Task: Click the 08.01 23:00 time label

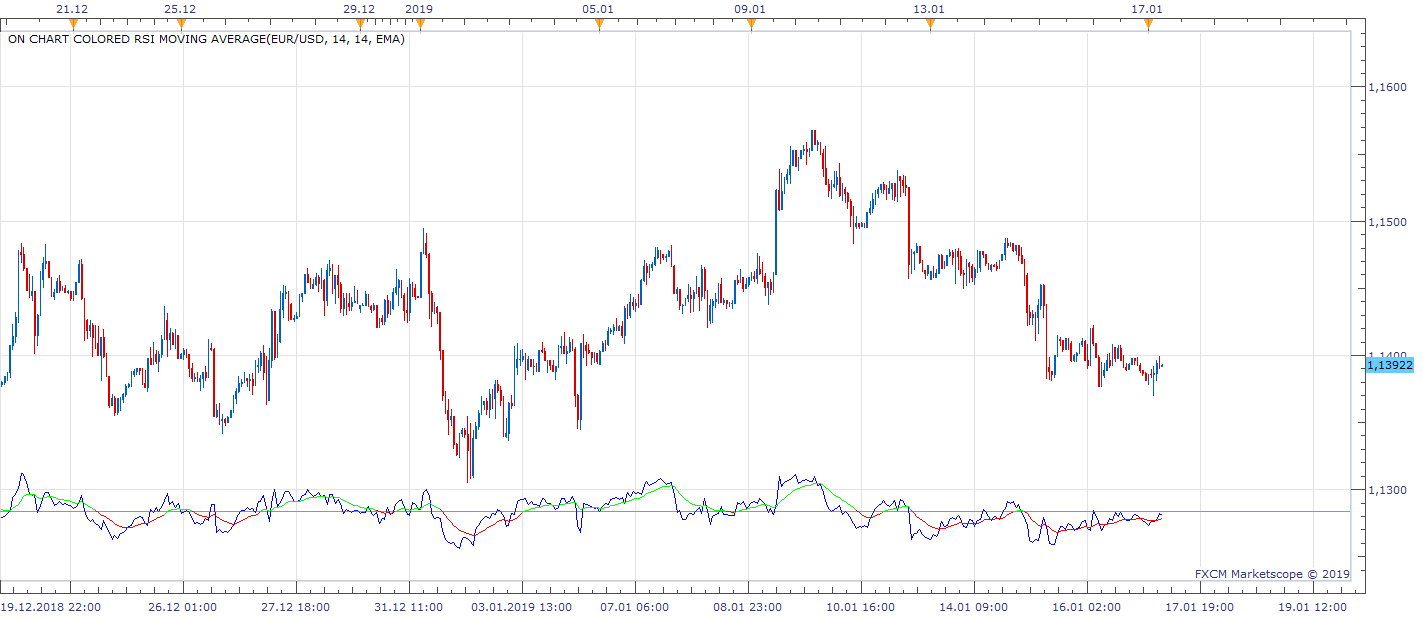Action: pos(747,607)
